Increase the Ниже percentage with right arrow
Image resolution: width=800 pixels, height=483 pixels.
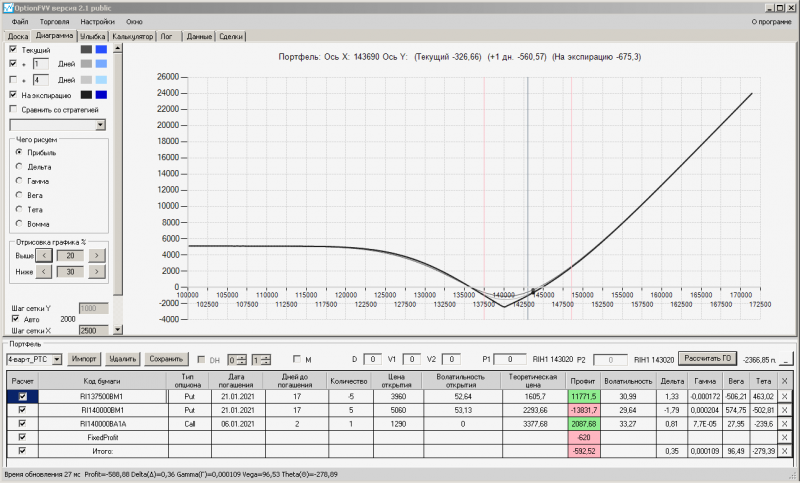(96, 272)
